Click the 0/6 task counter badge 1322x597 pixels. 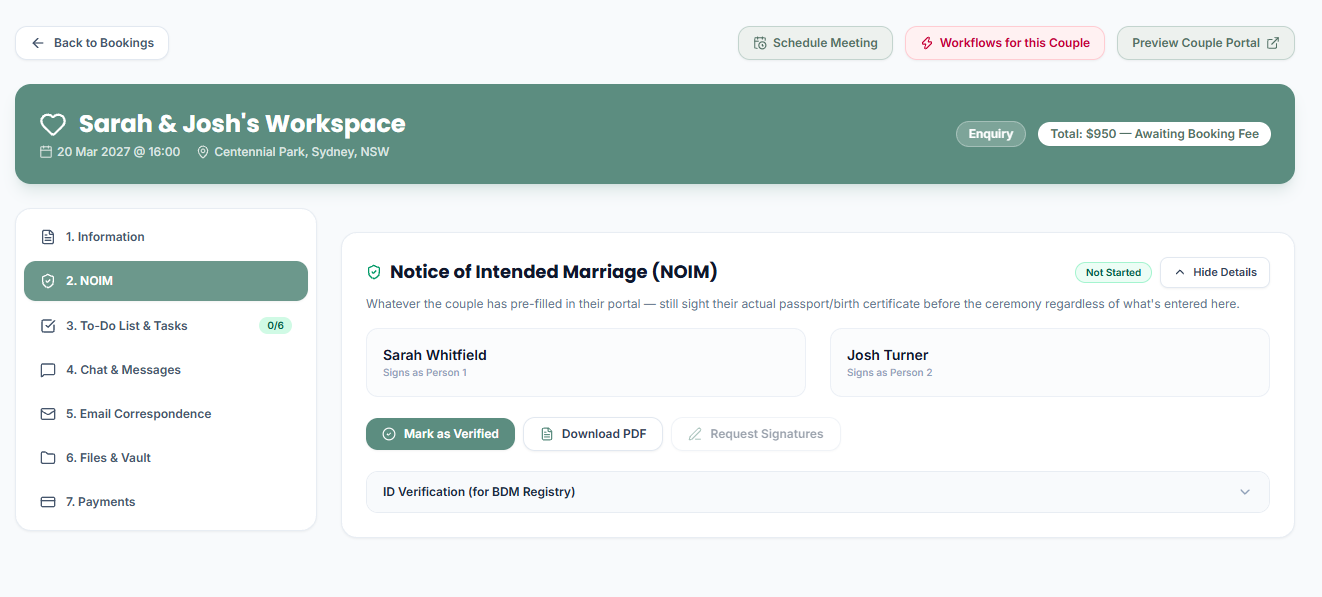[275, 326]
